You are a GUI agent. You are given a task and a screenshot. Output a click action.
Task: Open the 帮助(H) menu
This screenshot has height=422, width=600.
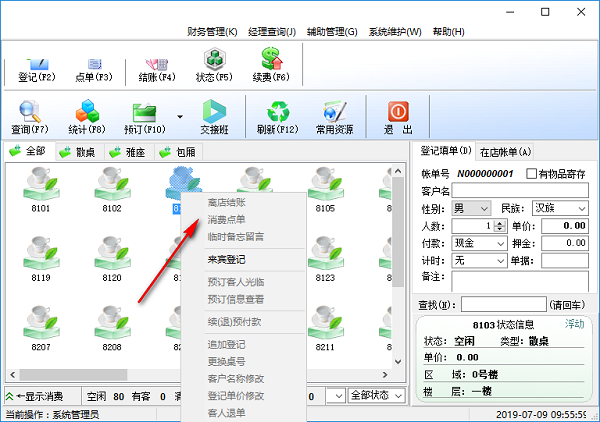click(448, 32)
